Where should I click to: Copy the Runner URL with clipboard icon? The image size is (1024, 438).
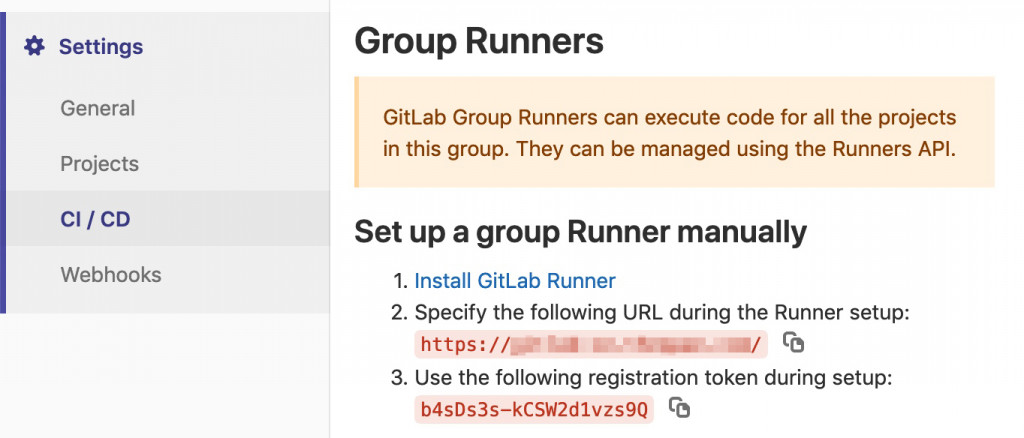coord(793,342)
